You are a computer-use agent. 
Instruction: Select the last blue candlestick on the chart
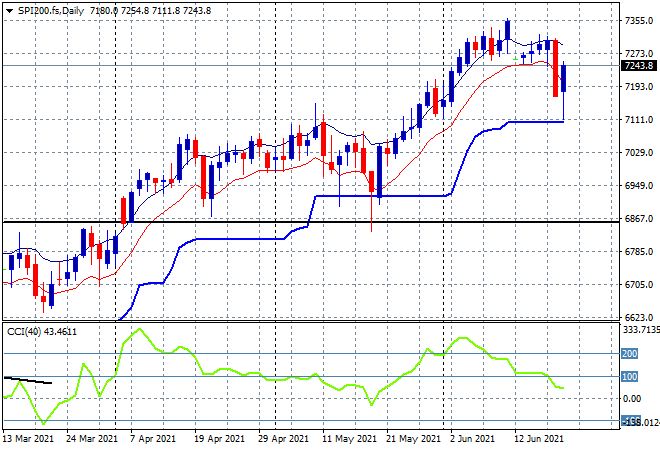[563, 79]
